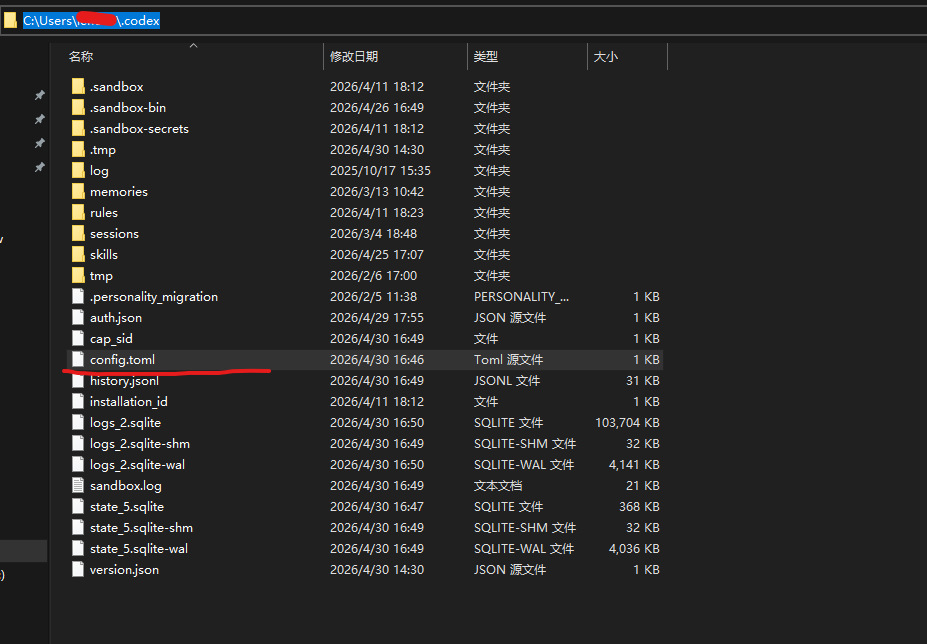Select the logs_2.sqlite-shm file name
Viewport: 927px width, 644px height.
(x=140, y=444)
